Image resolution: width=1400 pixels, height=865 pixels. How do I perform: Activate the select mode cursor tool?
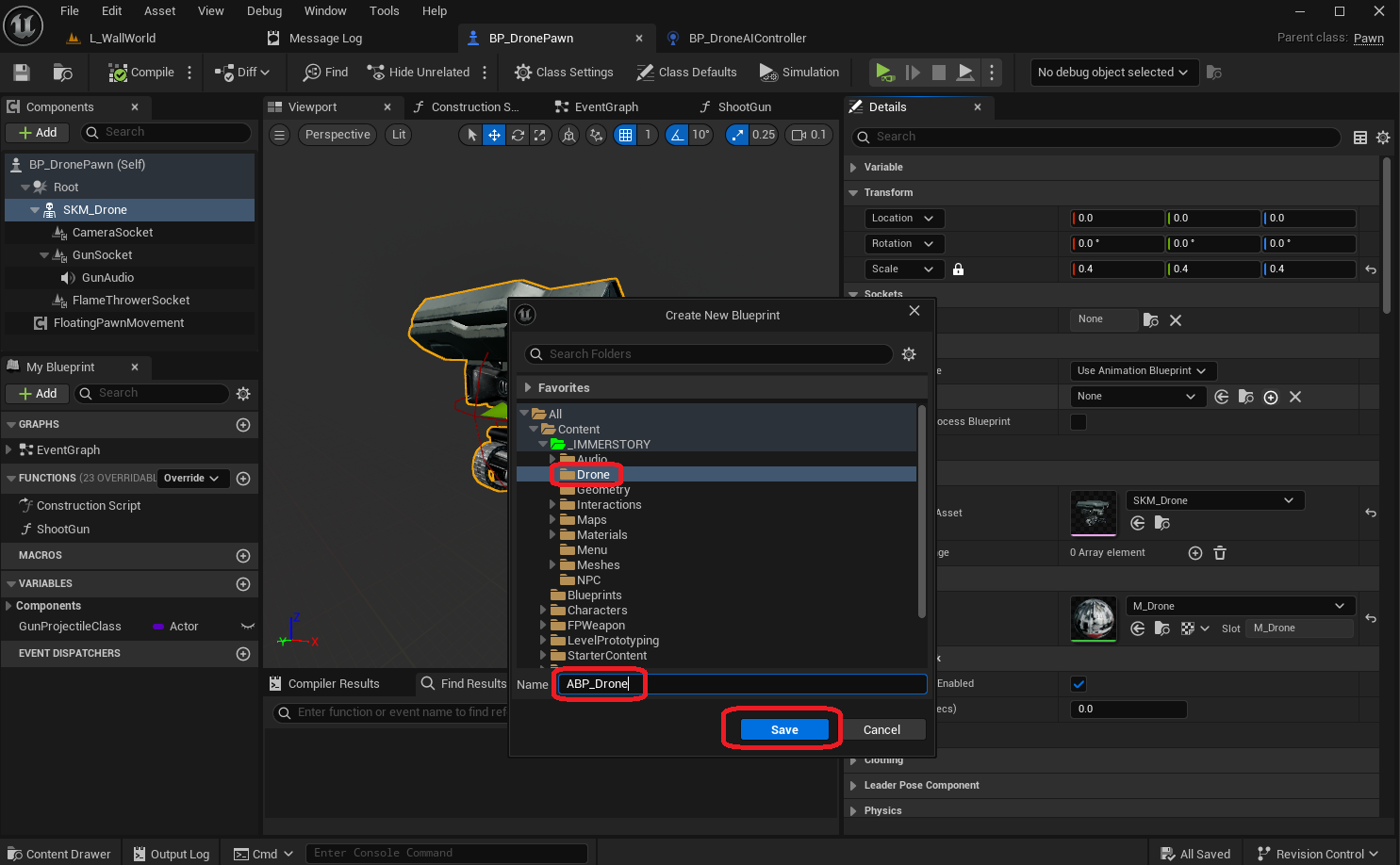pos(472,135)
